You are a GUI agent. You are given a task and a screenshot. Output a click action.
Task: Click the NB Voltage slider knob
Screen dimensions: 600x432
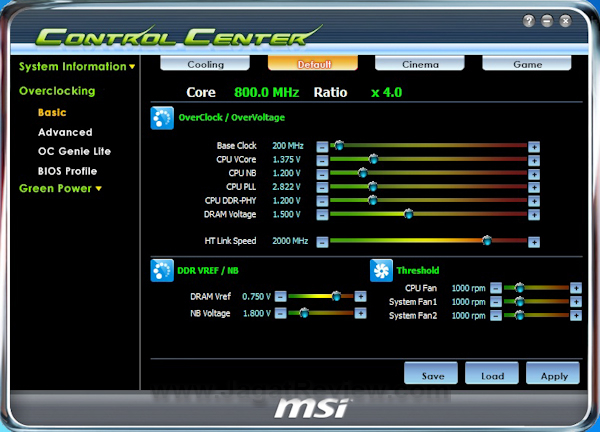[304, 313]
